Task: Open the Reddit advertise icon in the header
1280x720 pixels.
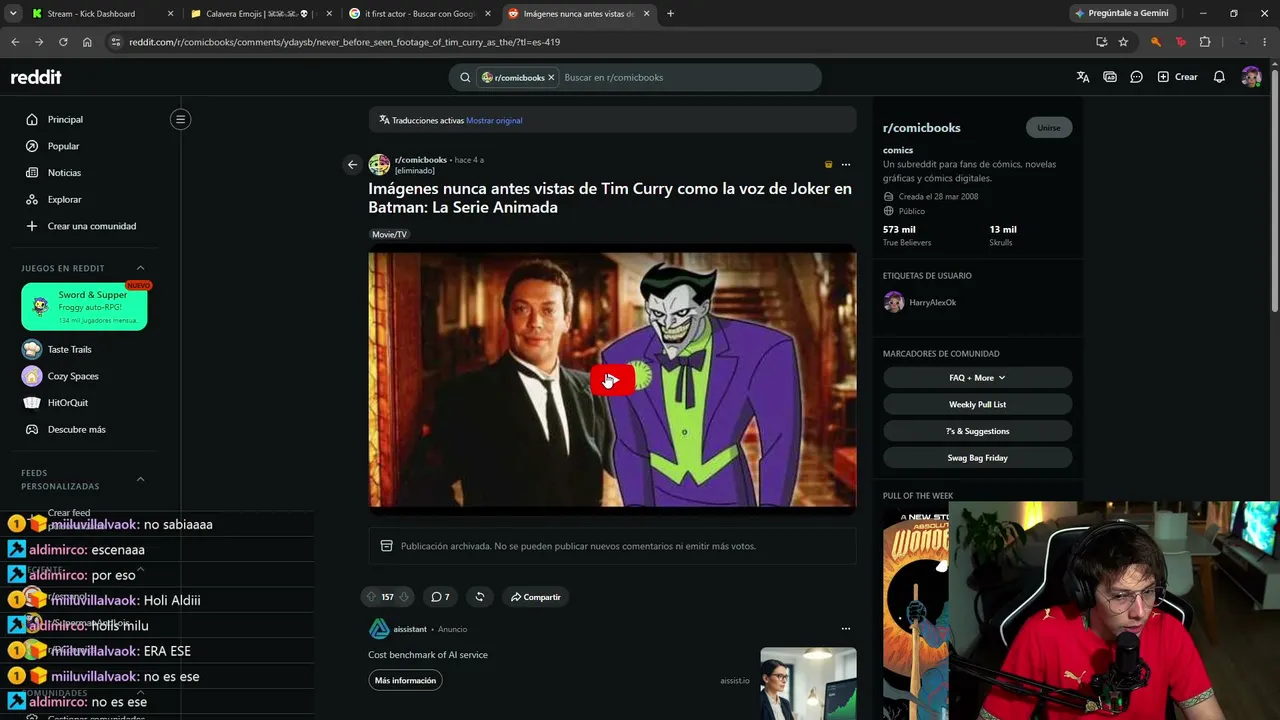Action: click(x=1110, y=77)
